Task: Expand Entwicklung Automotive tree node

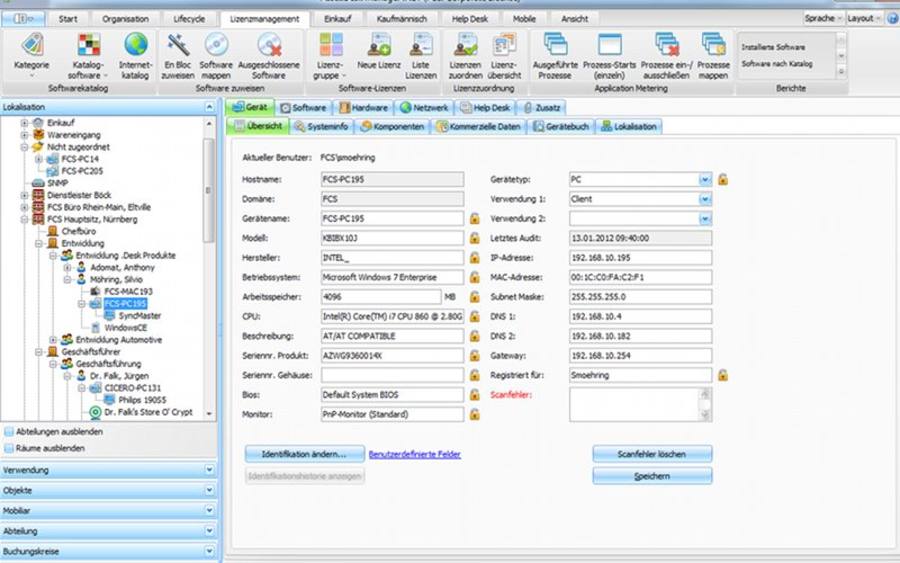Action: pos(53,340)
